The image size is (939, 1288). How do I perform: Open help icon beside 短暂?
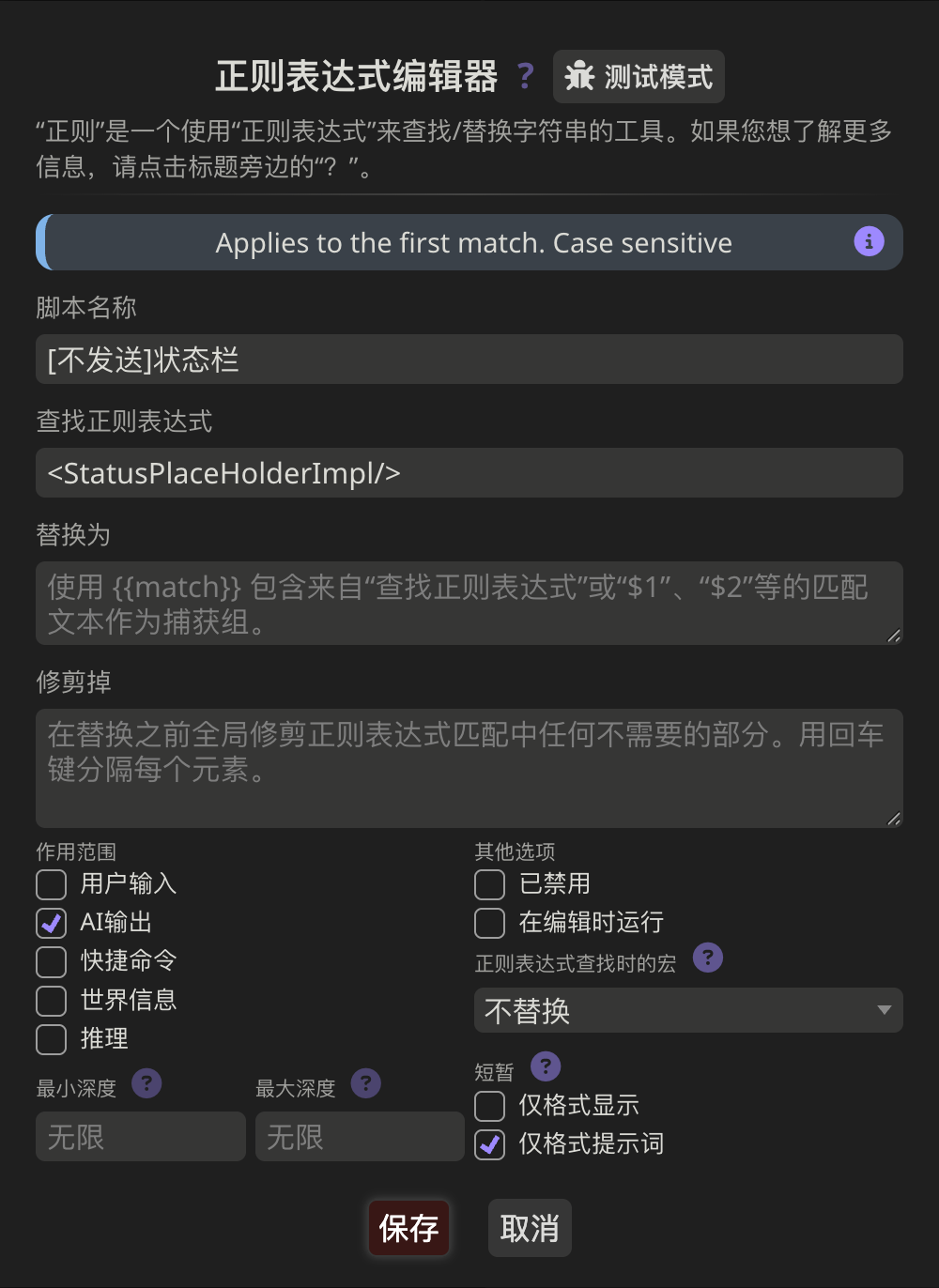[546, 1066]
